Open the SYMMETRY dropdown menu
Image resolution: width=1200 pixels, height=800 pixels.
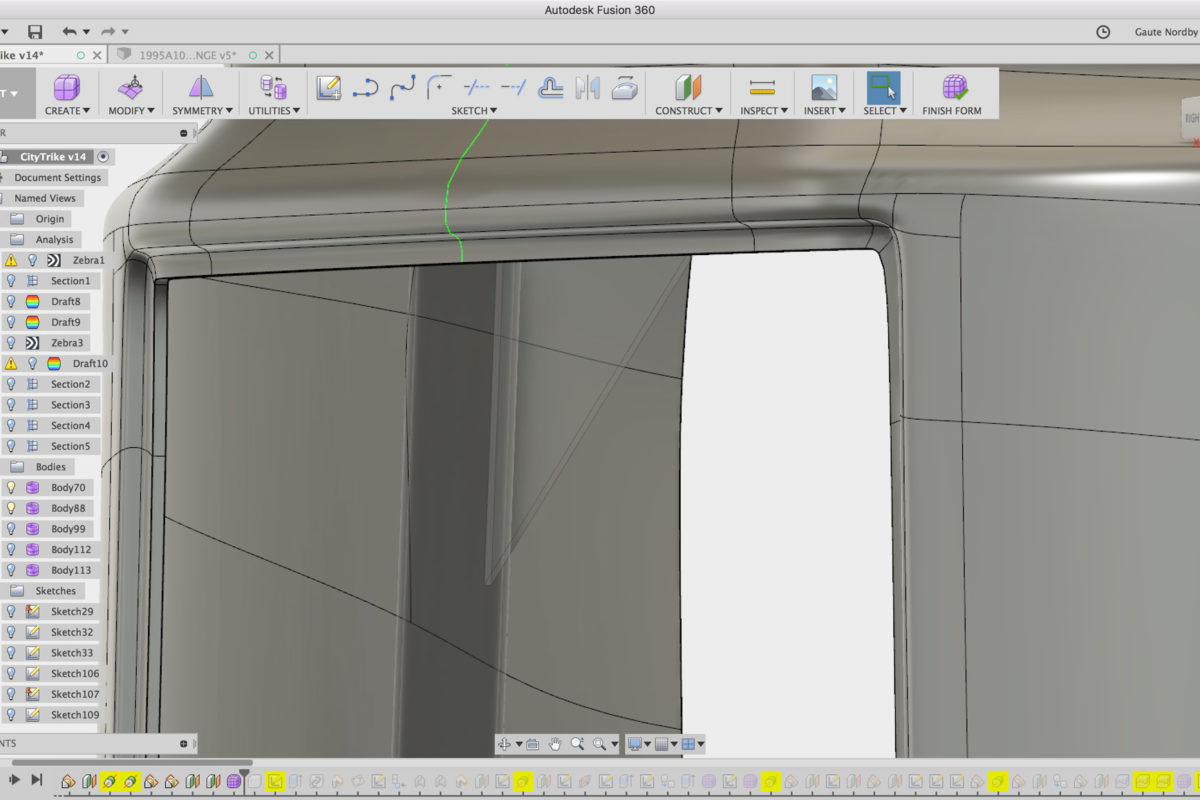click(201, 111)
